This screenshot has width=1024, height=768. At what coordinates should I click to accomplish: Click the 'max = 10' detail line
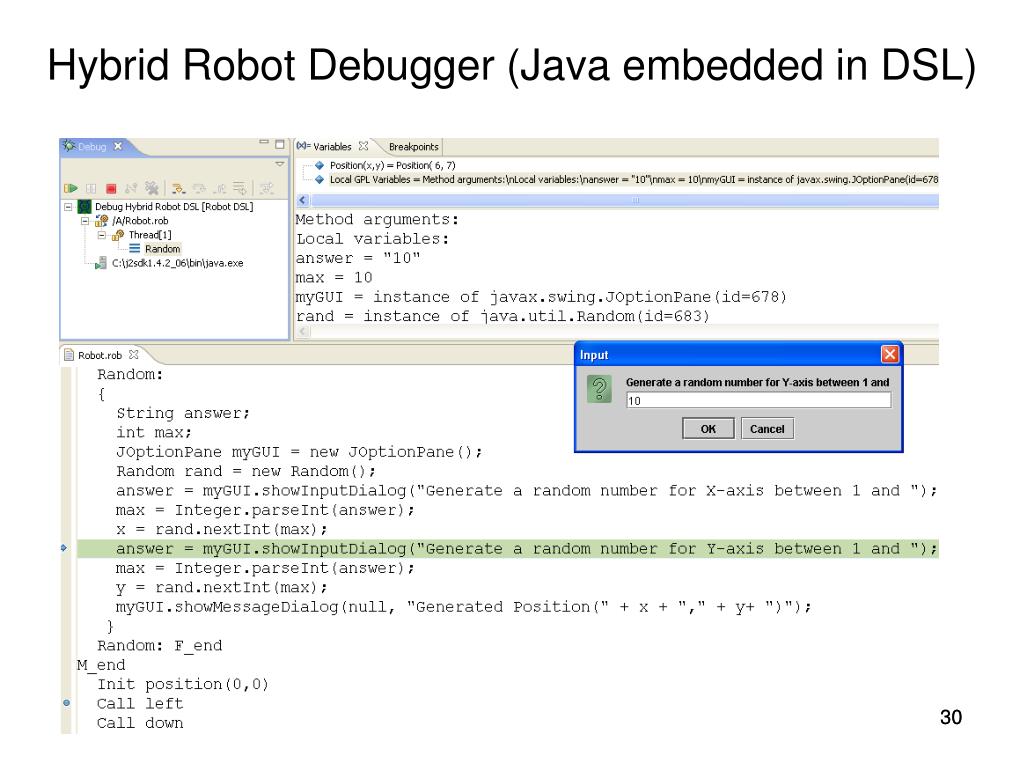click(x=334, y=278)
